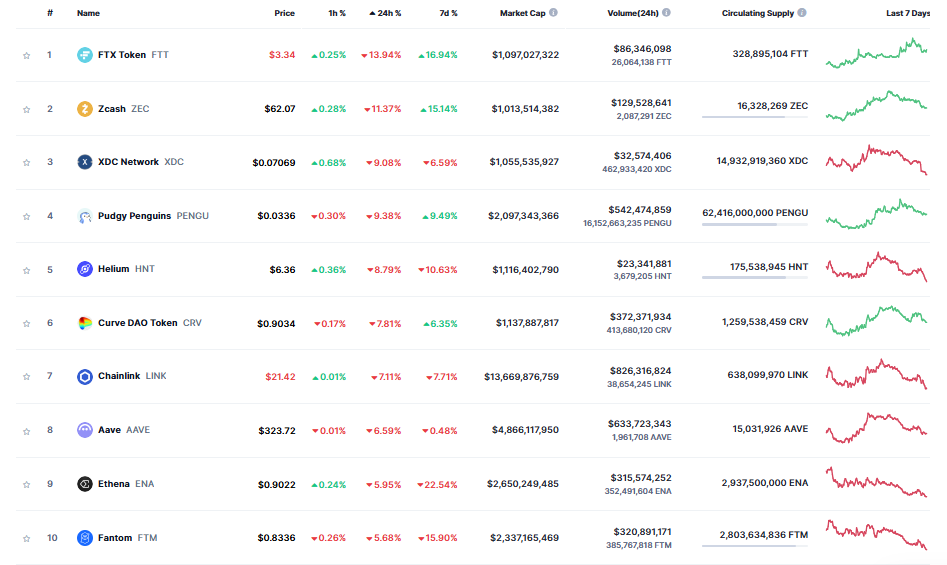947x565 pixels.
Task: Sort table by Volume(24h) header
Action: tap(633, 13)
